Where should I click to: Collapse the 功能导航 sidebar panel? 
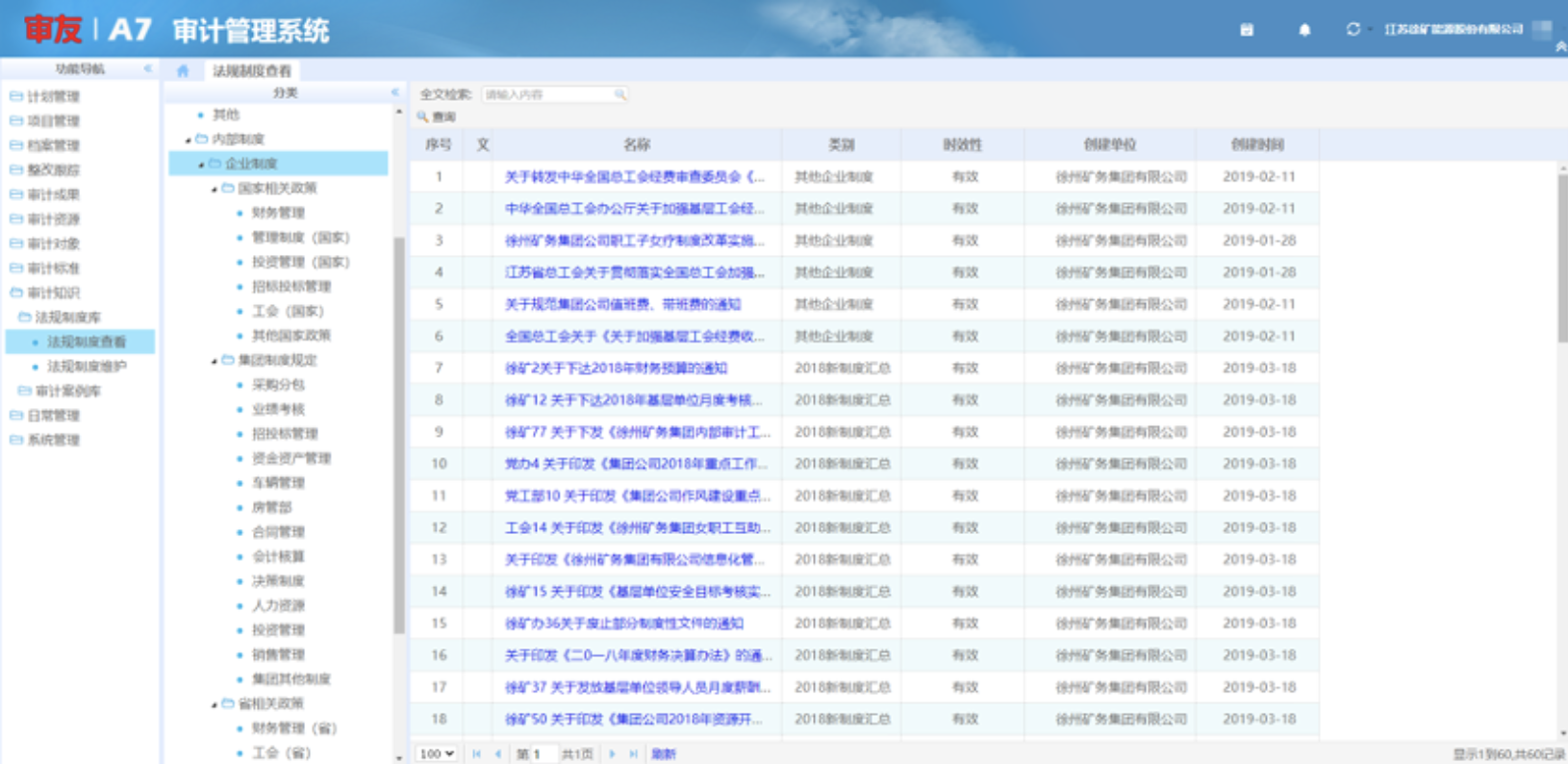(x=147, y=68)
